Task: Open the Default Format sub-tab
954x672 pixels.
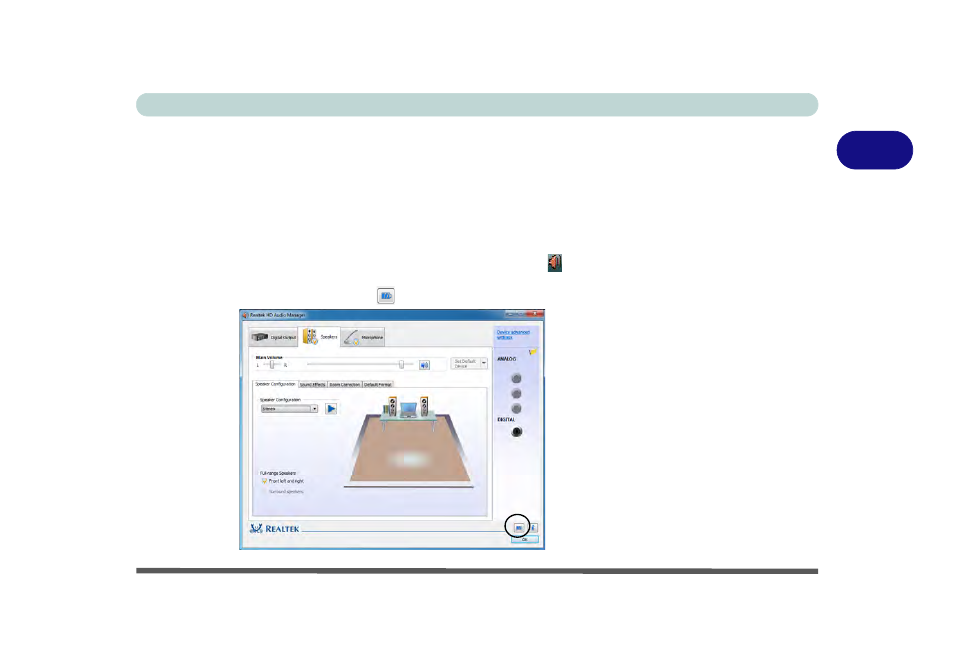Action: click(378, 384)
